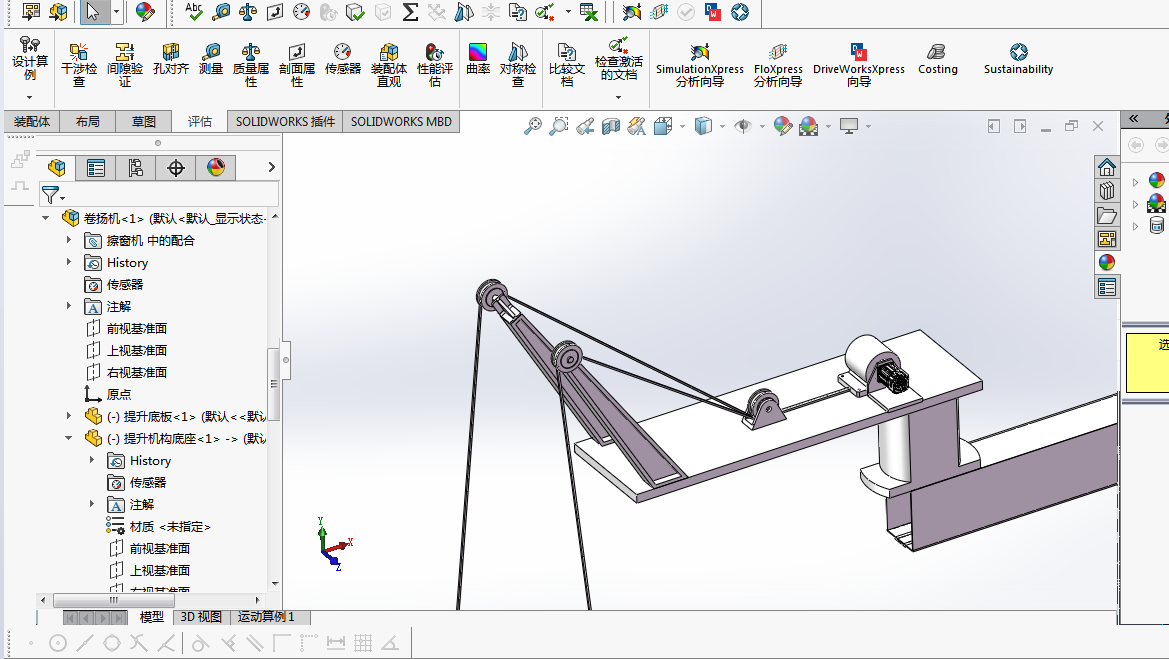Select the 模型 bottom tab
The image size is (1169, 659).
click(x=152, y=617)
